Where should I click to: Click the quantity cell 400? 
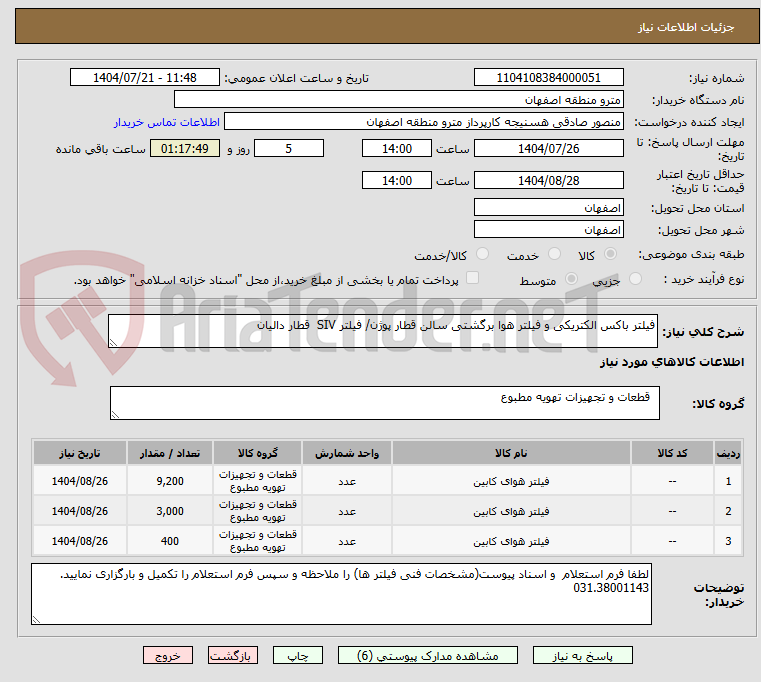[170, 541]
